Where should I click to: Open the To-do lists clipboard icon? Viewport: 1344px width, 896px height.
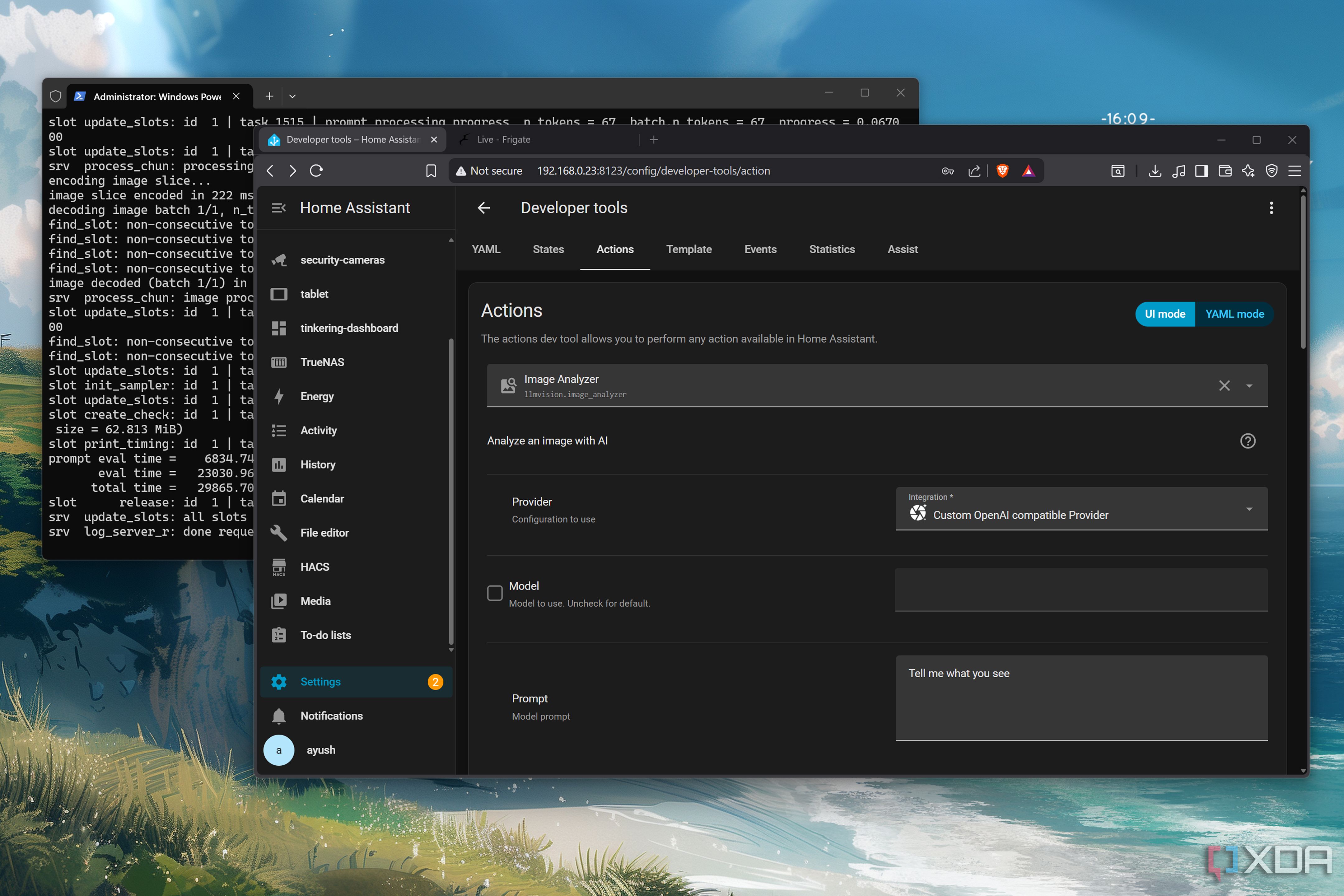coord(279,635)
